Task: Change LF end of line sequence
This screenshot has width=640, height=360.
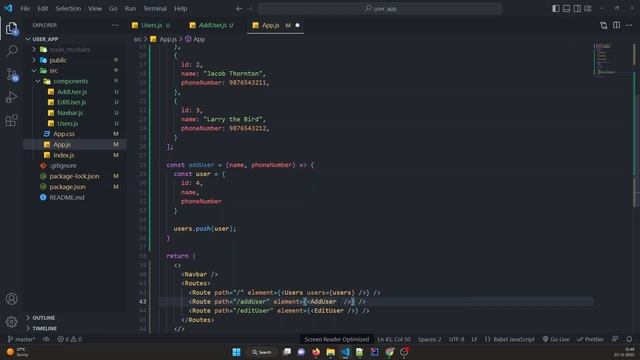Action: coord(474,339)
